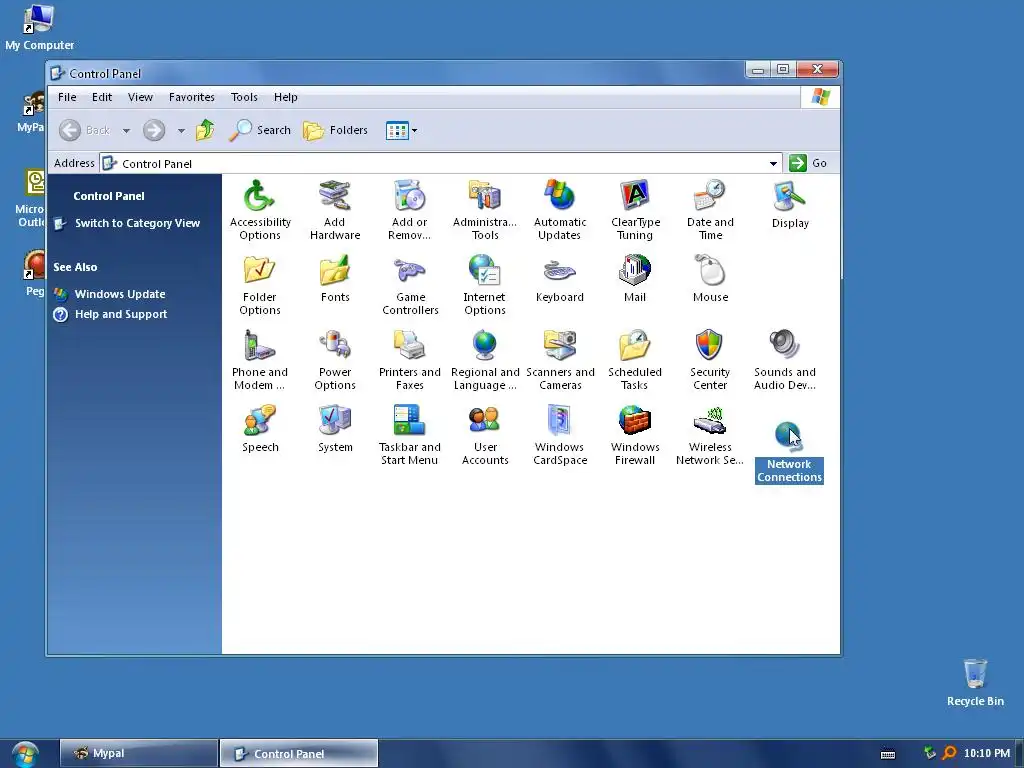Screen dimensions: 1024x768
Task: Open Help and Support link
Action: 121,315
